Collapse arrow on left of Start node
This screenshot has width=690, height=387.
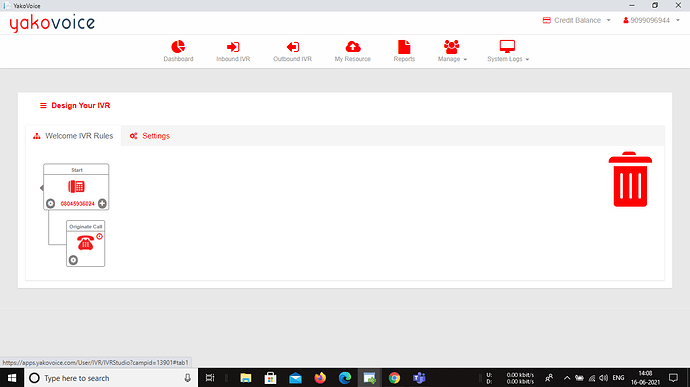click(41, 188)
